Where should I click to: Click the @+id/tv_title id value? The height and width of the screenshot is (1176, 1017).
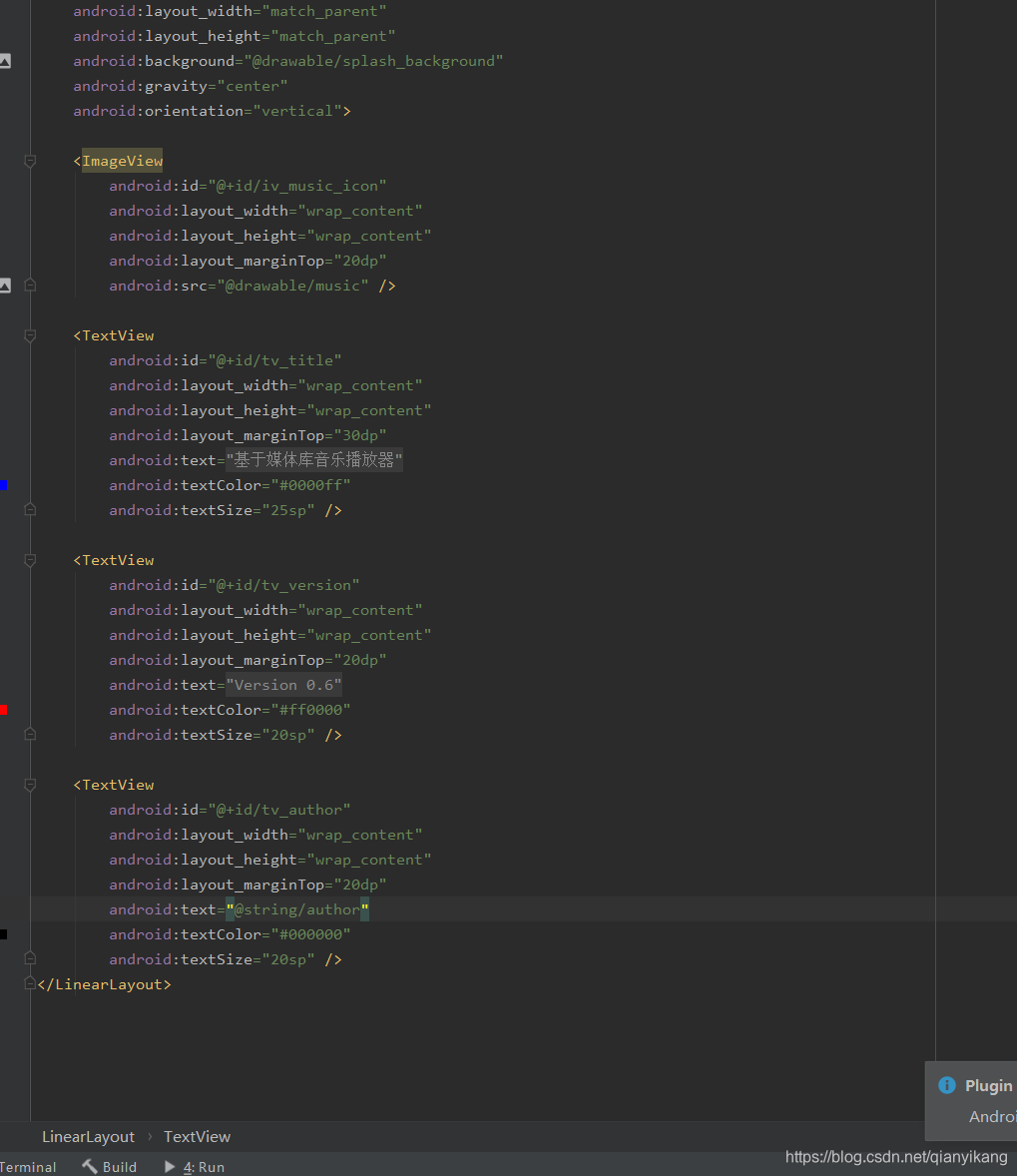pos(274,360)
